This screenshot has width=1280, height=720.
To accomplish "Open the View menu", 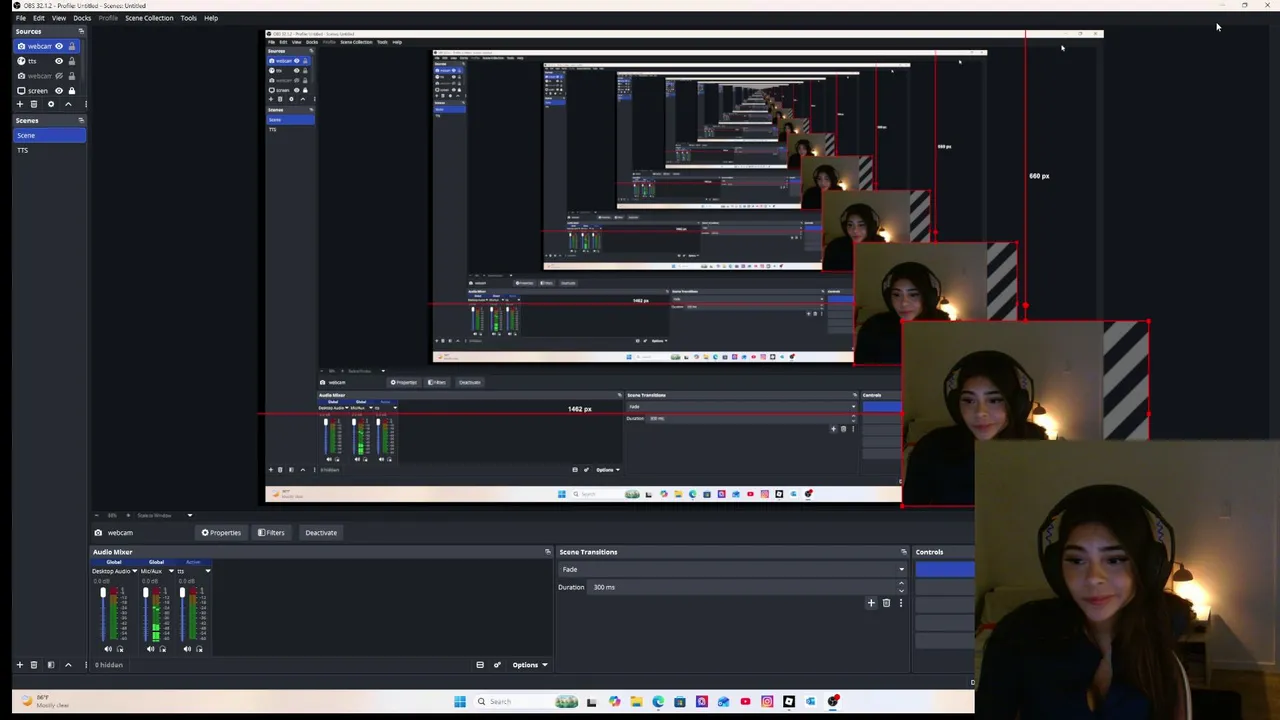I will 59,18.
